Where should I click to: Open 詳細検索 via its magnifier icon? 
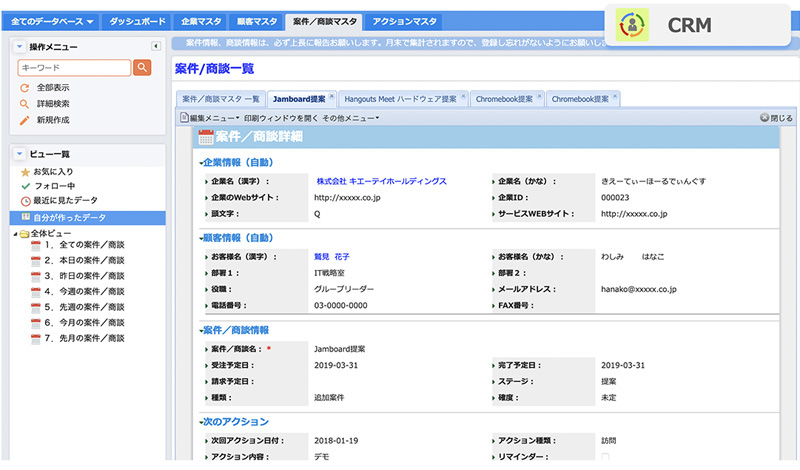(x=25, y=104)
